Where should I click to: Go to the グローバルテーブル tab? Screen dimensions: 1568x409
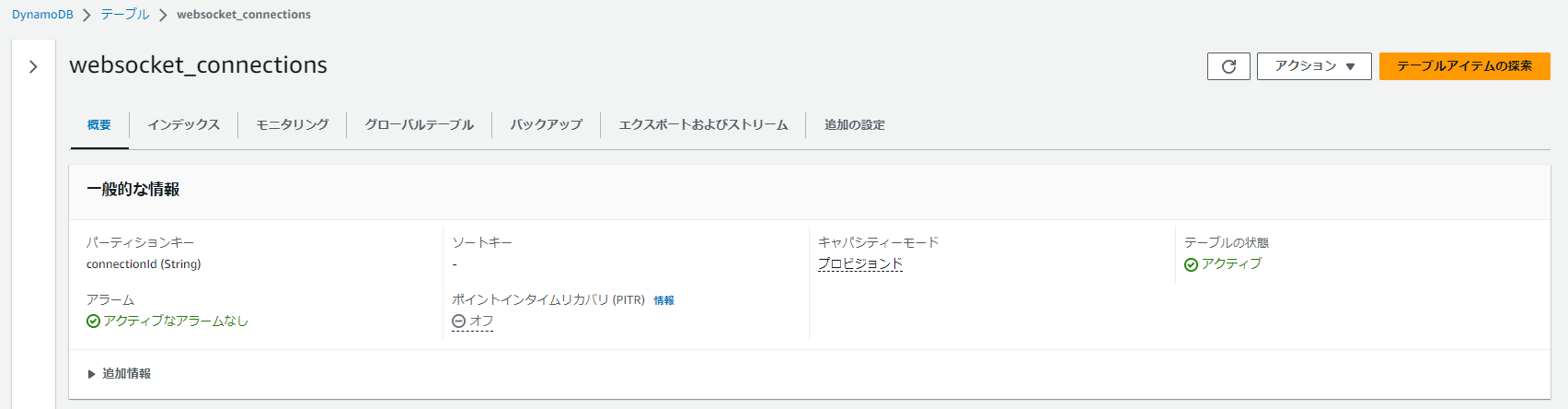coord(420,125)
